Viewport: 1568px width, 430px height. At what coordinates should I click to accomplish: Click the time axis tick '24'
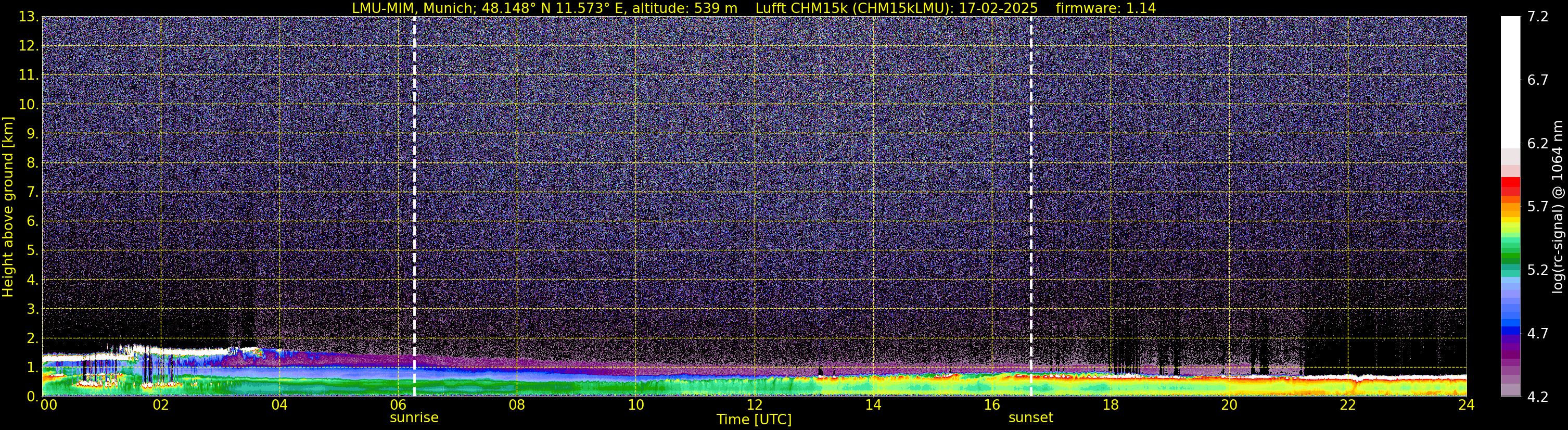pyautogui.click(x=1467, y=405)
